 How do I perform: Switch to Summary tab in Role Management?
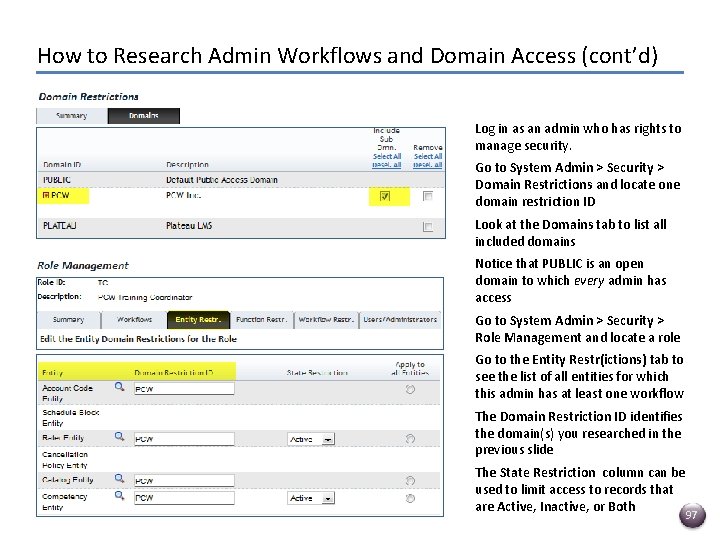68,320
